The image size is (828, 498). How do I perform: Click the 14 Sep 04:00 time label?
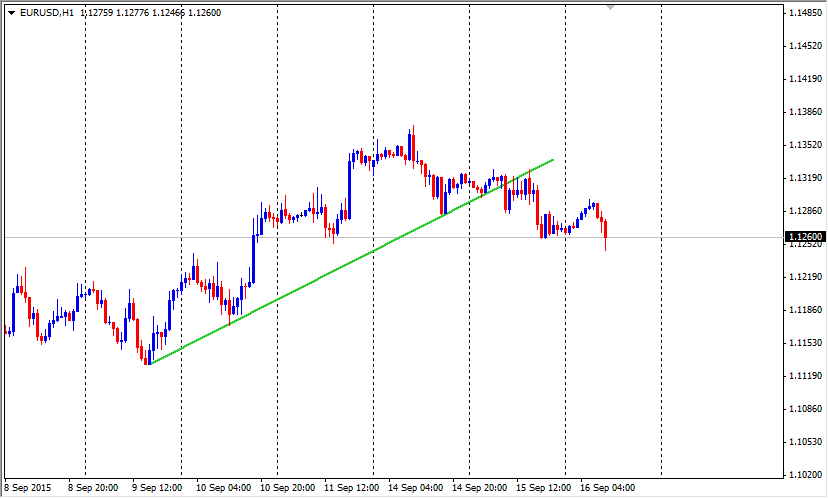(416, 487)
